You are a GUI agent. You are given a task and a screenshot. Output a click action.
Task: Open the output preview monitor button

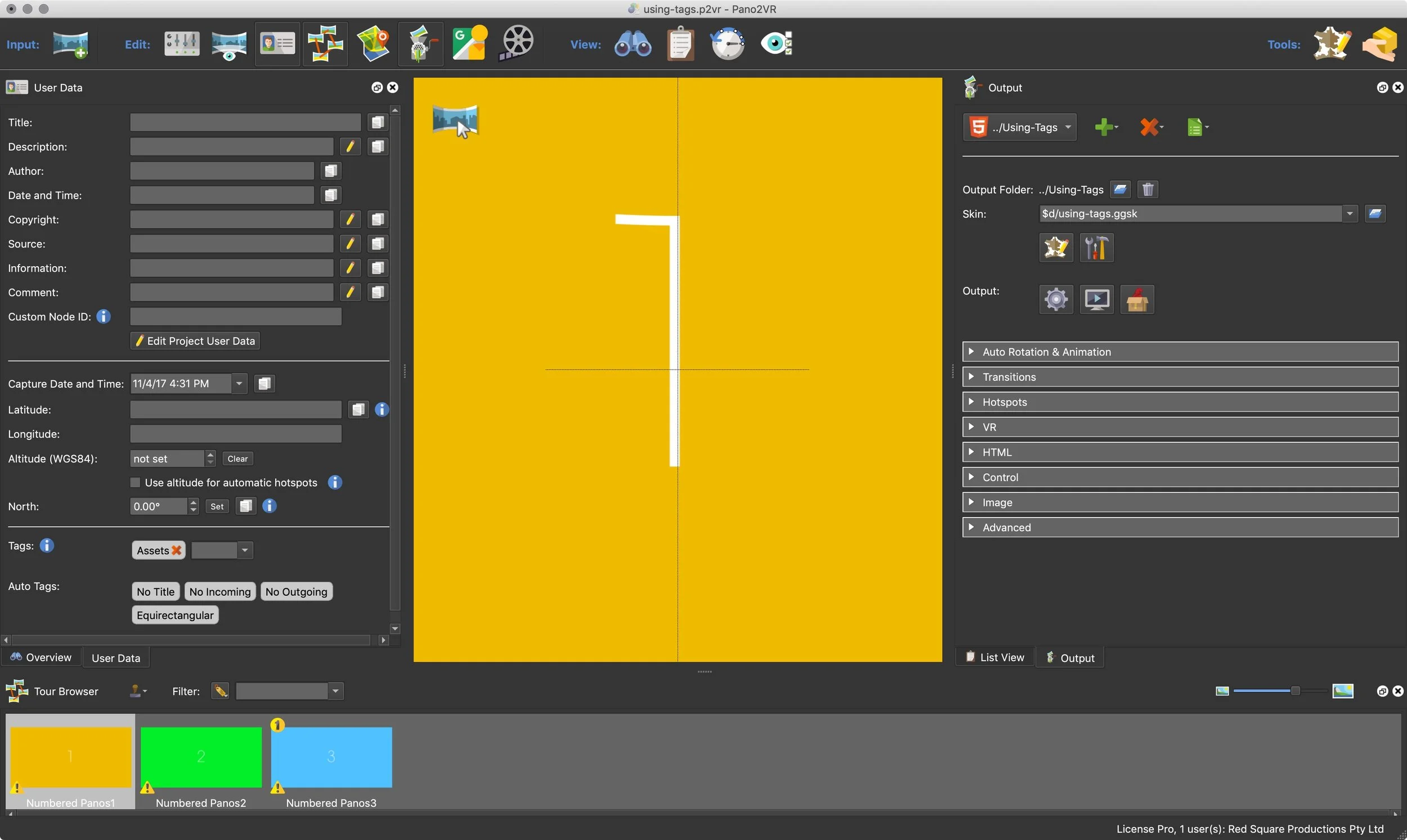1096,299
